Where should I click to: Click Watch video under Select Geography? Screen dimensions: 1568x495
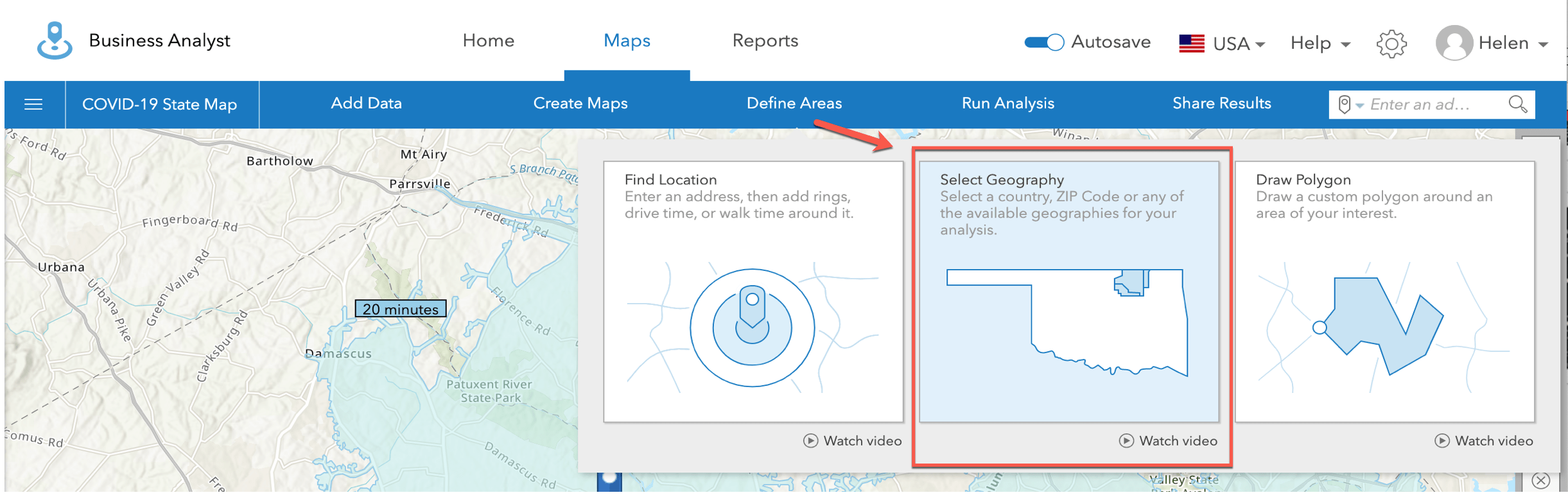[x=1178, y=440]
